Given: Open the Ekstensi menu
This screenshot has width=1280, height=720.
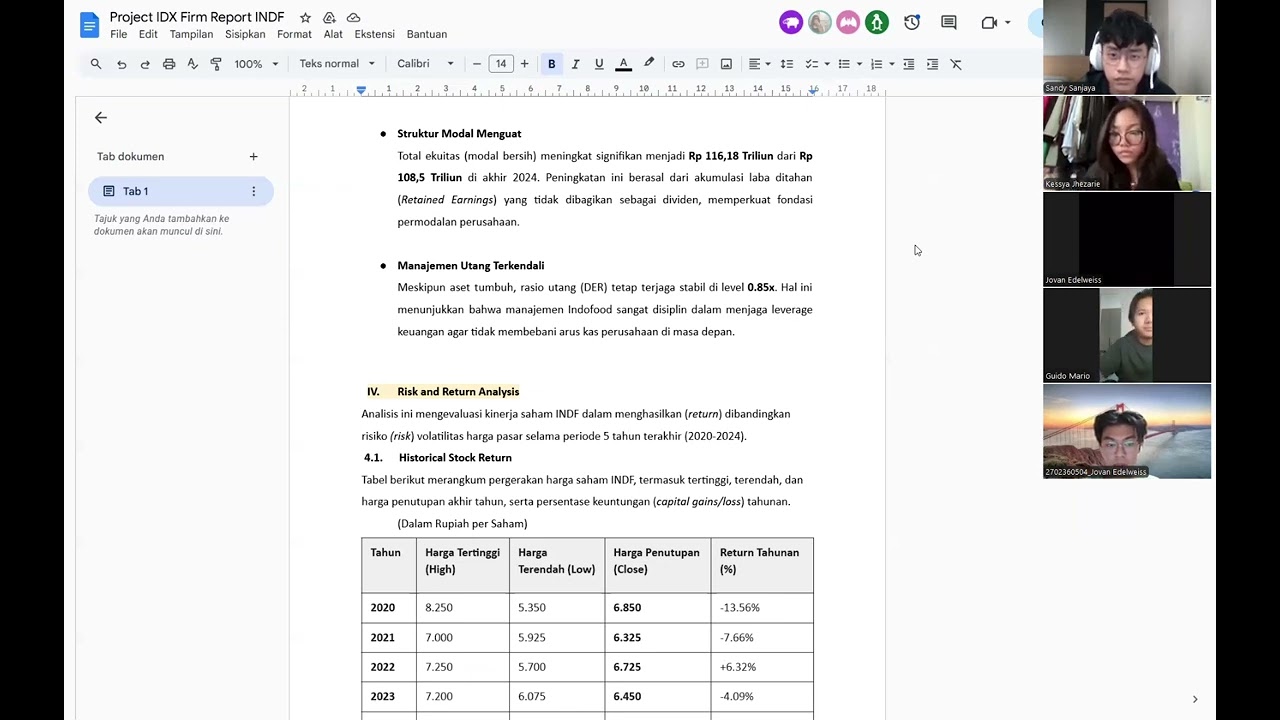Looking at the screenshot, I should click(374, 34).
